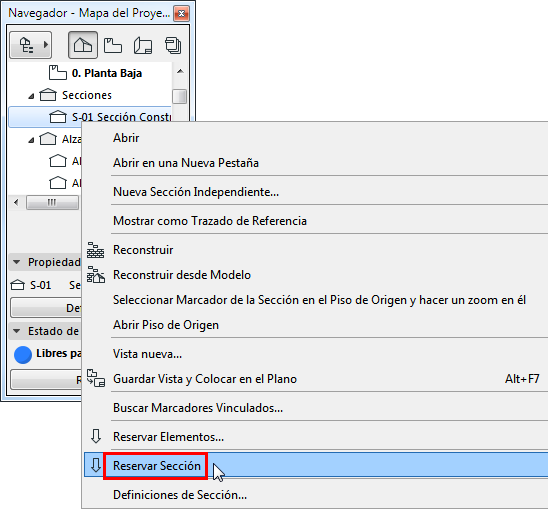The height and width of the screenshot is (510, 548).
Task: Switch to Publisher Sets icon
Action: (173, 45)
